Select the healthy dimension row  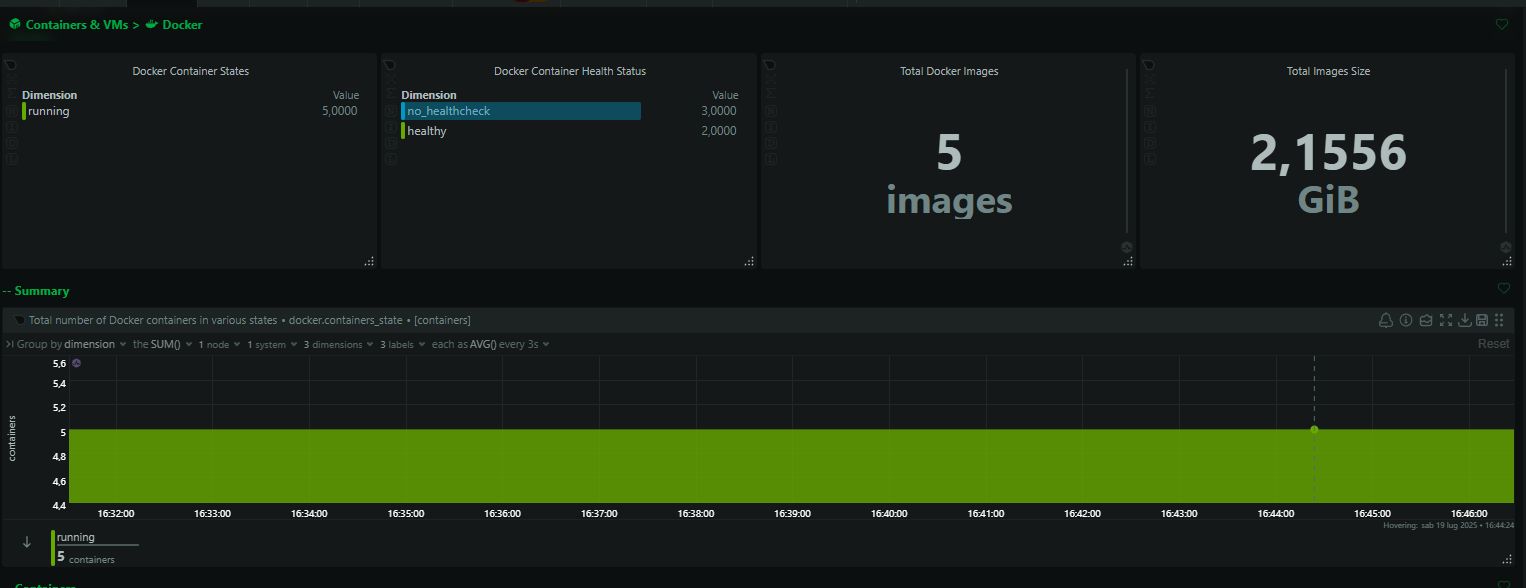pyautogui.click(x=569, y=131)
